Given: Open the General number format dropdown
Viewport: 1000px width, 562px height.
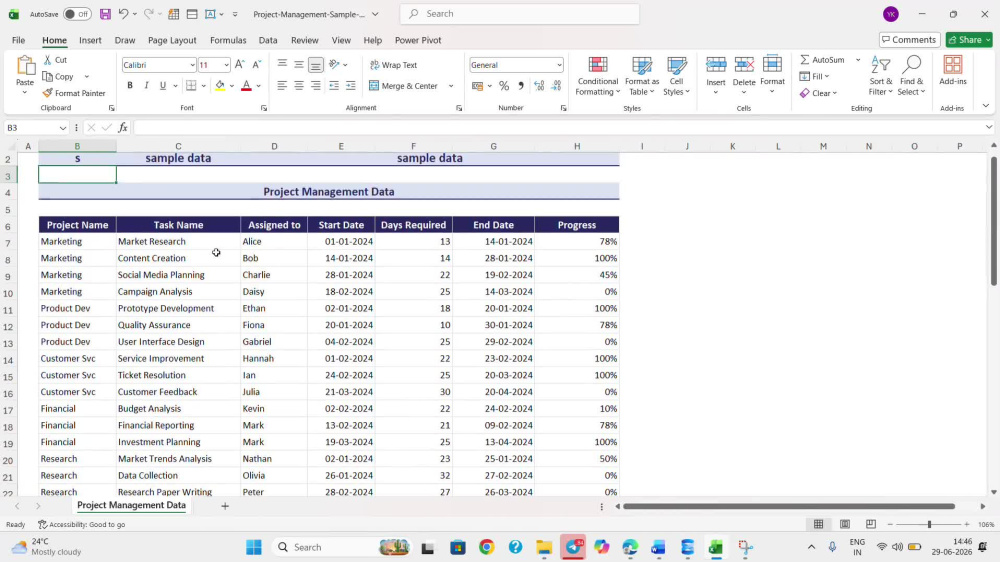Looking at the screenshot, I should coord(559,65).
